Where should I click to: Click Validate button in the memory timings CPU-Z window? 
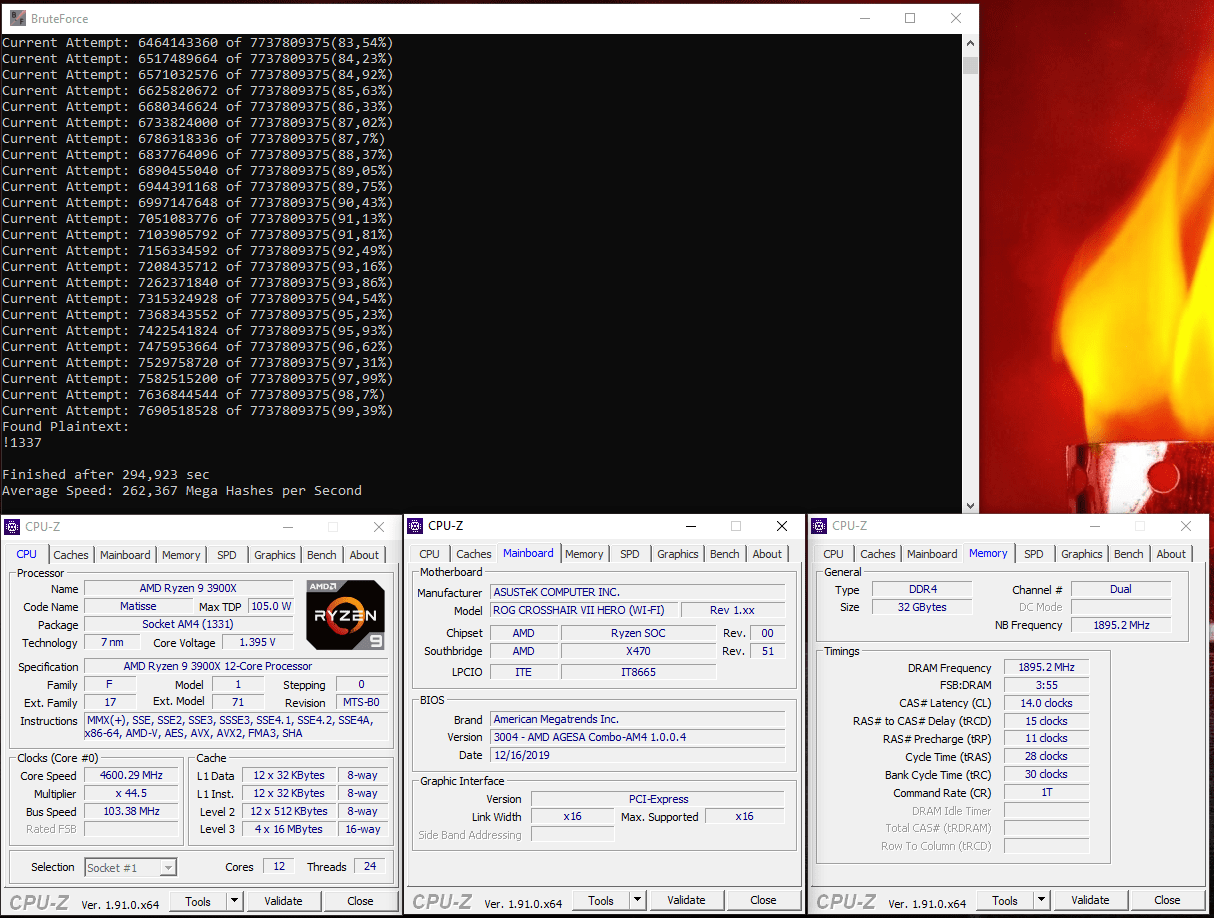tap(1090, 900)
